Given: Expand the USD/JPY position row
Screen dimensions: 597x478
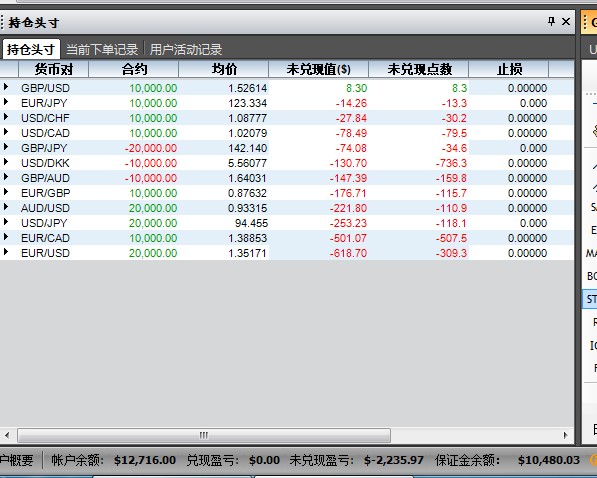Looking at the screenshot, I should tap(6, 222).
